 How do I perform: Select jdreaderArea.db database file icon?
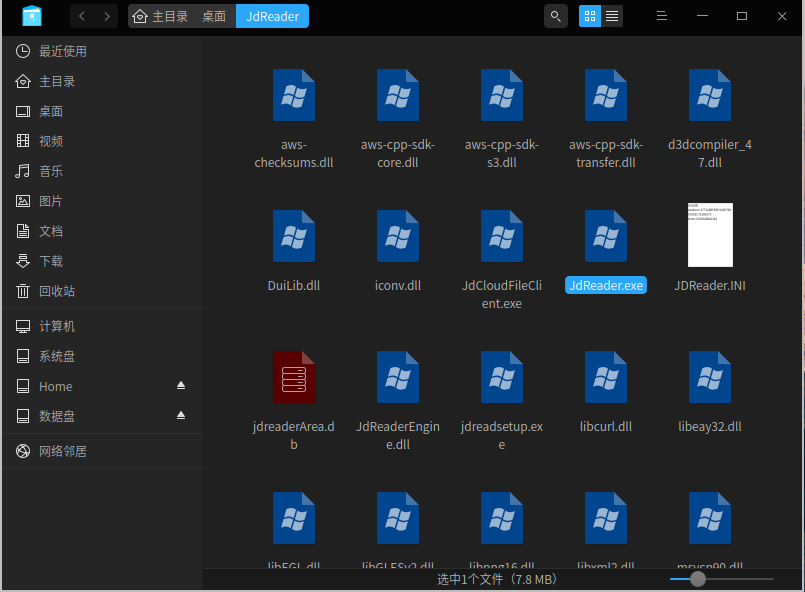[x=294, y=377]
